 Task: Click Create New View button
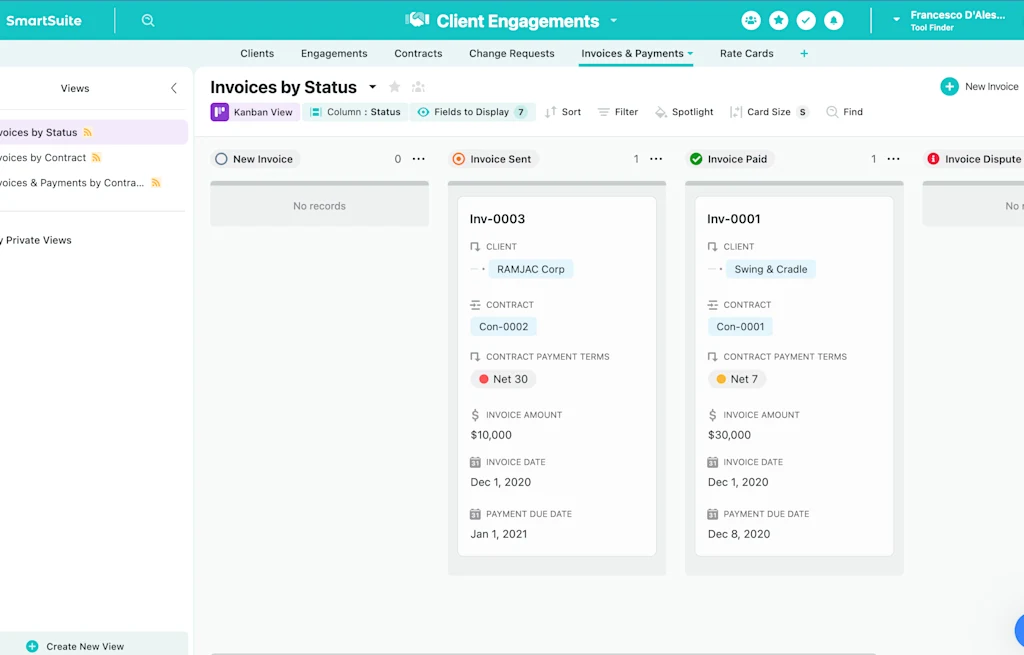[94, 646]
